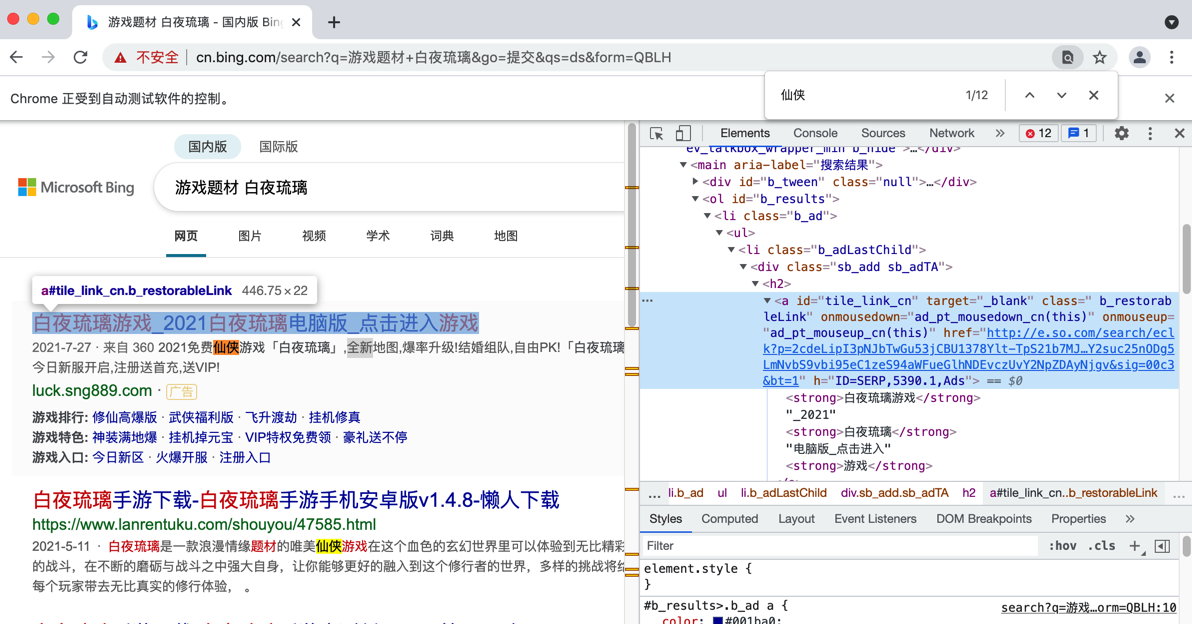Image resolution: width=1192 pixels, height=624 pixels.
Task: Open the Layout pane tab
Action: click(x=796, y=518)
